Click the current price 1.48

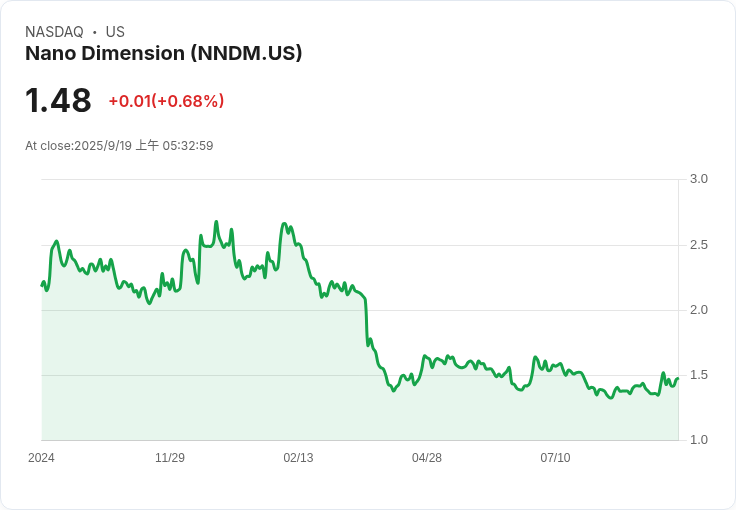[x=58, y=100]
